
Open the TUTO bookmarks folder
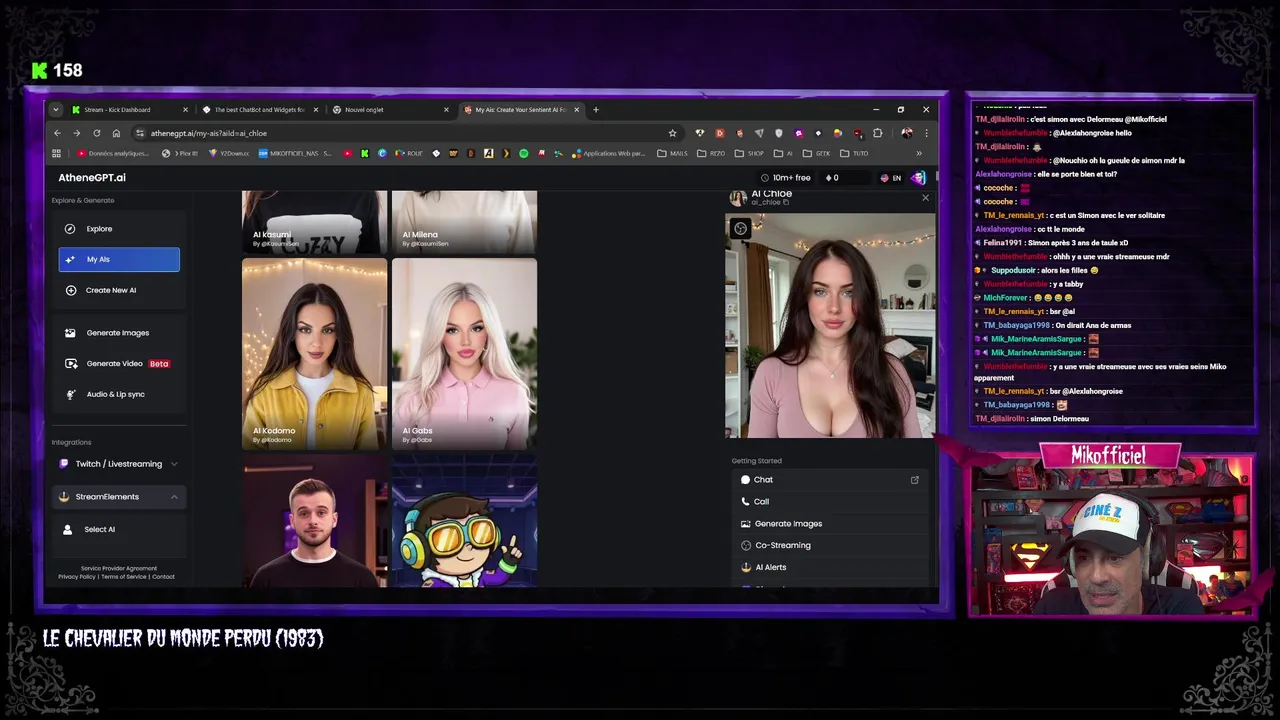(x=854, y=154)
